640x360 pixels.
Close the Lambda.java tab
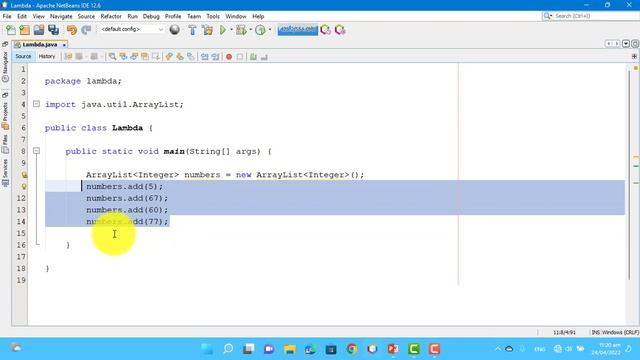[x=64, y=45]
